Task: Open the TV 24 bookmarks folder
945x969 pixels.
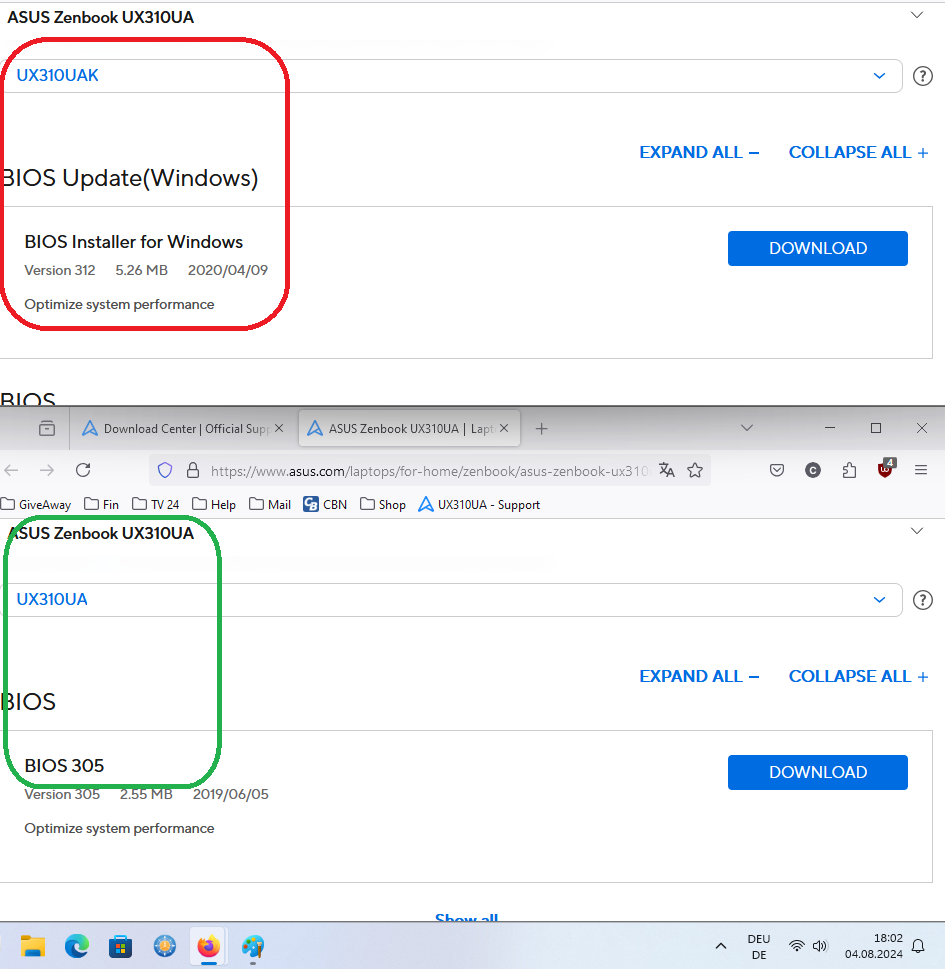Action: (x=156, y=504)
